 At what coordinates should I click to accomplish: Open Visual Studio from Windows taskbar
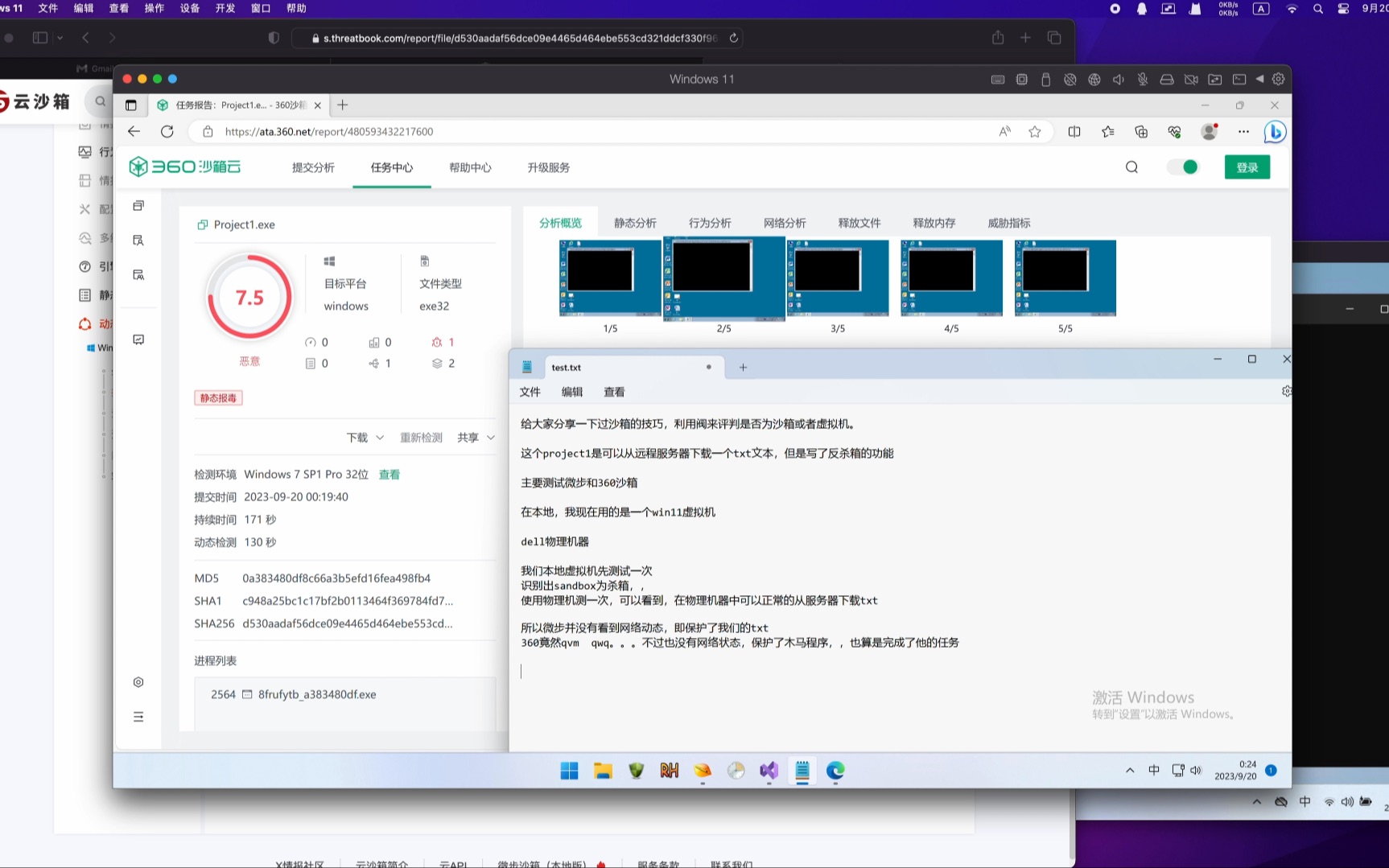tap(769, 771)
